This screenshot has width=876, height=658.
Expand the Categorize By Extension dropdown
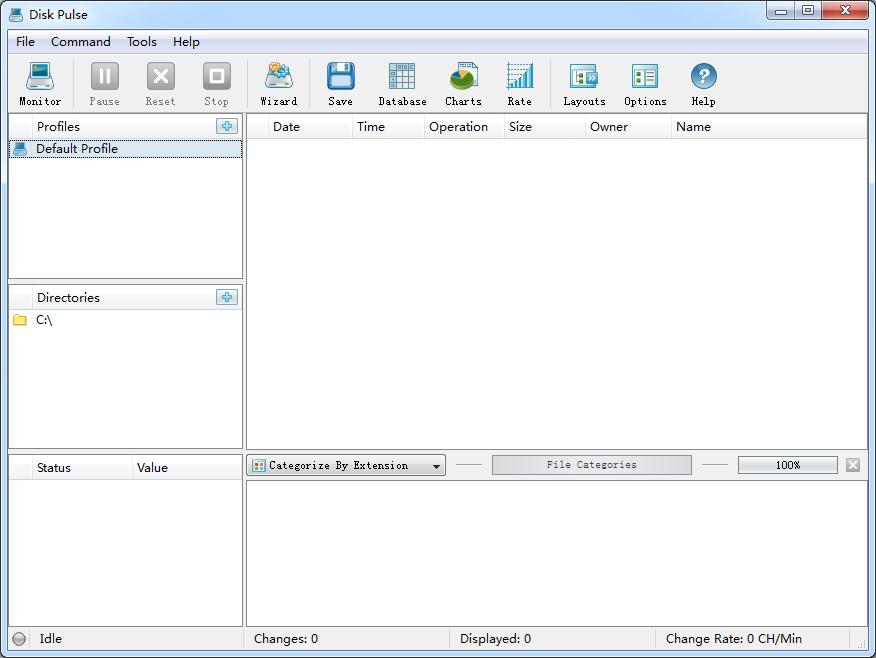point(346,465)
